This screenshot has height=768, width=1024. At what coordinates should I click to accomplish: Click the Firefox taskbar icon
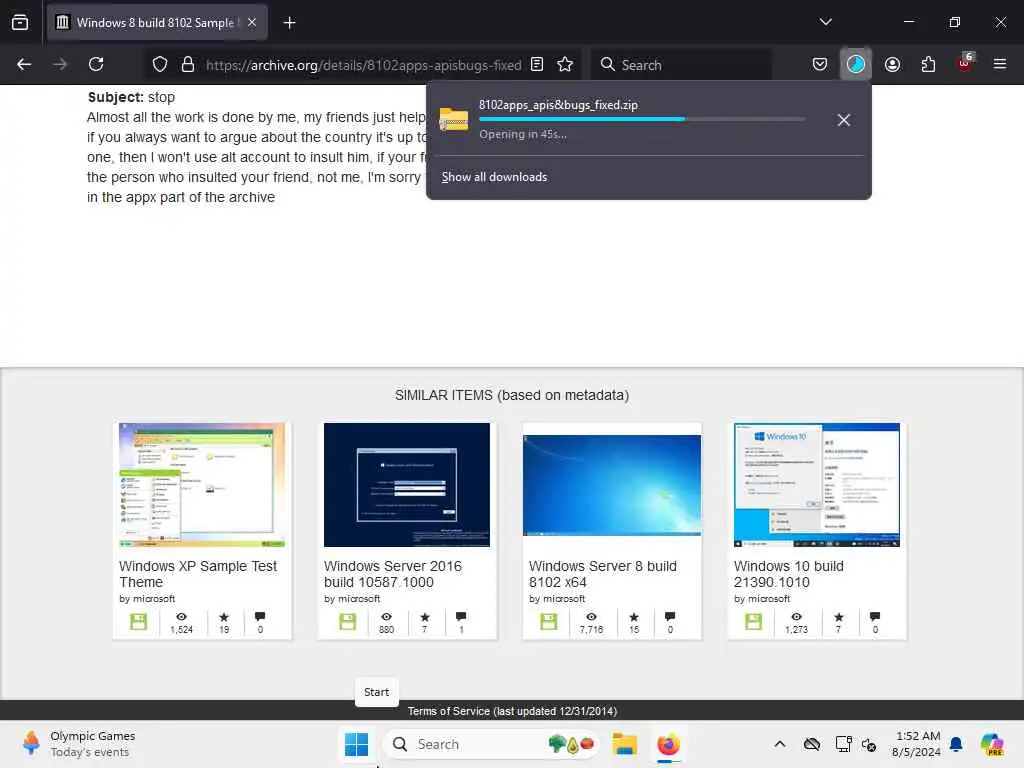point(668,744)
